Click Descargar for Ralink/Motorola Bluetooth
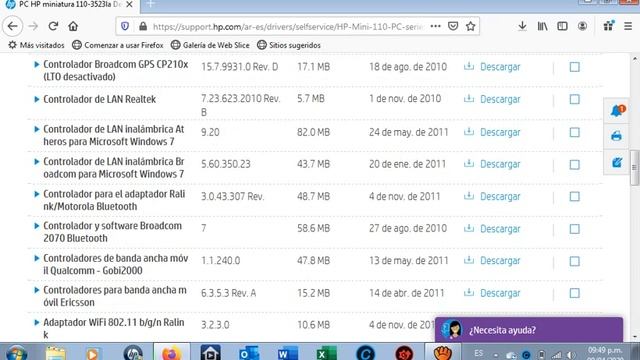The image size is (640, 360). point(492,196)
